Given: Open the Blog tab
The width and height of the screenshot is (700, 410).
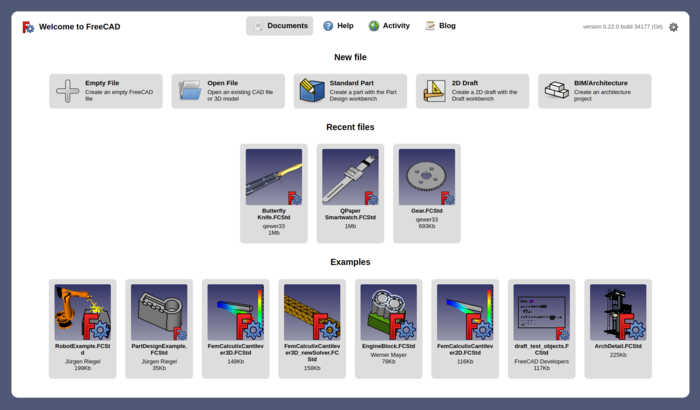Looking at the screenshot, I should click(x=440, y=26).
